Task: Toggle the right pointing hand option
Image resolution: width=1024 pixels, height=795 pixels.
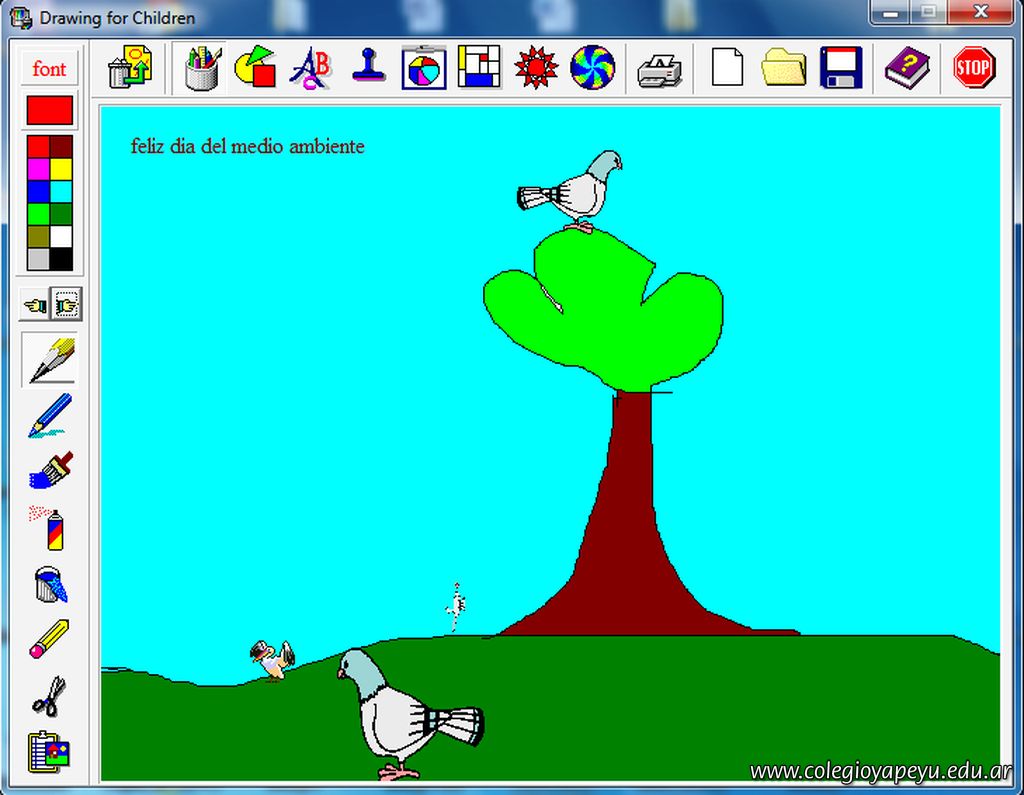Action: [x=66, y=303]
